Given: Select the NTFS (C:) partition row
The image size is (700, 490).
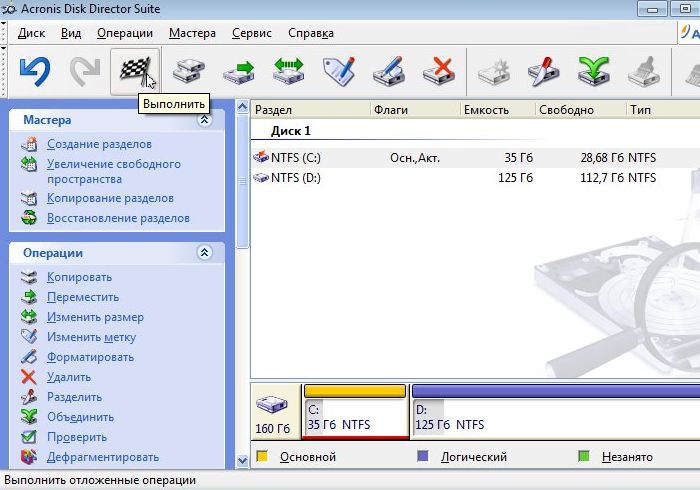Looking at the screenshot, I should coord(475,158).
